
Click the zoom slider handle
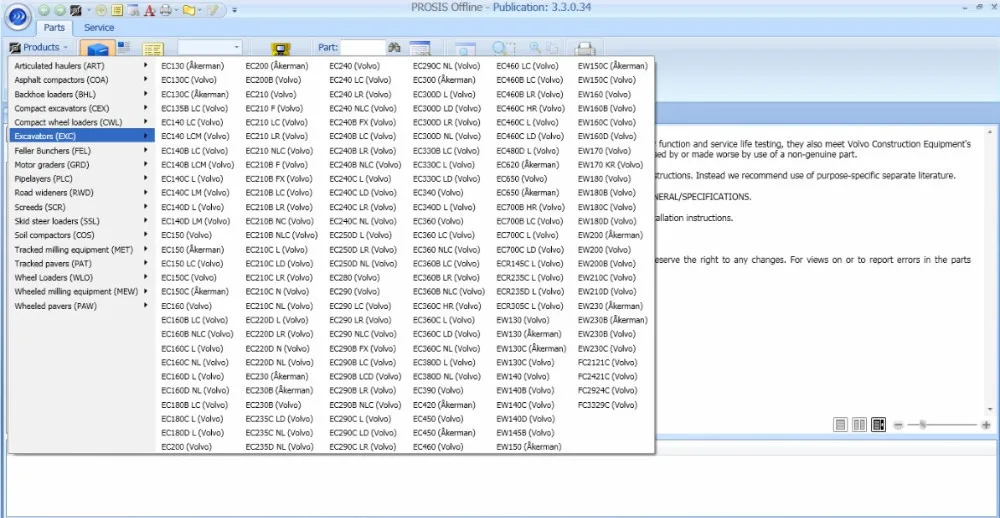click(x=922, y=425)
